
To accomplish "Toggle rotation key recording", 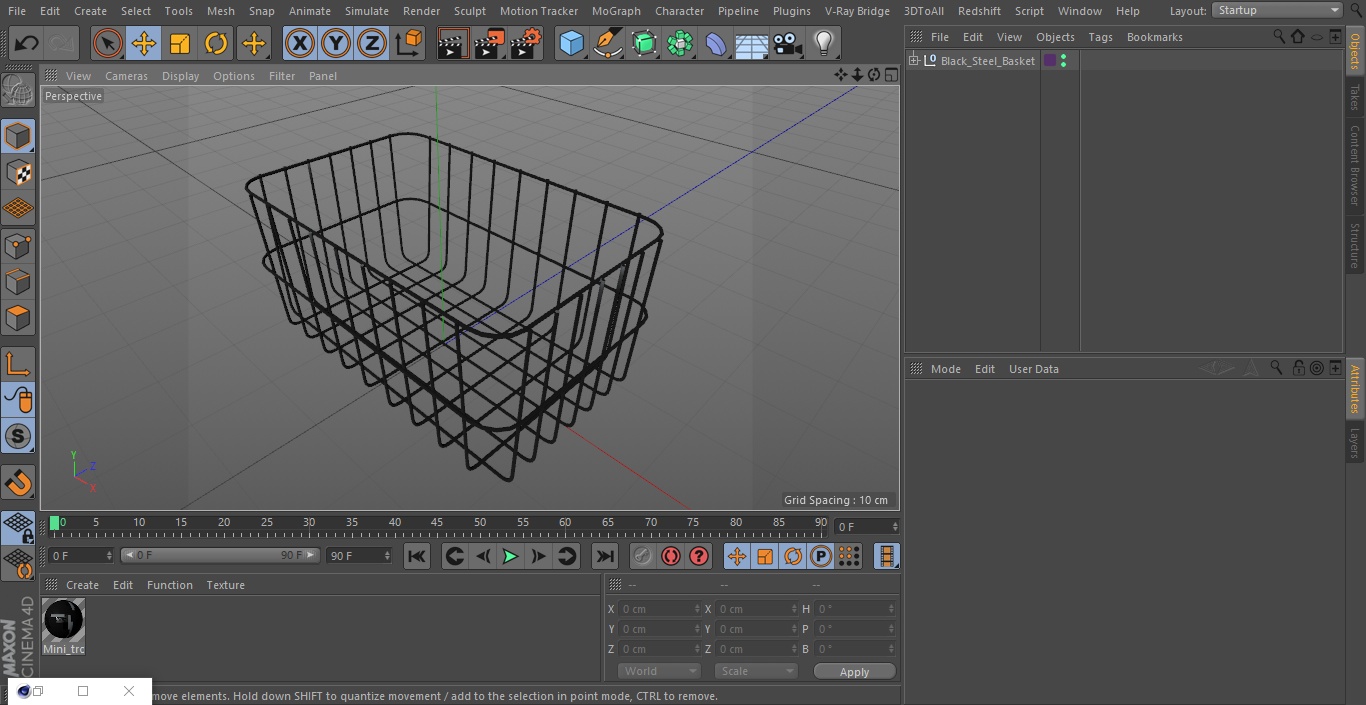I will coord(793,556).
